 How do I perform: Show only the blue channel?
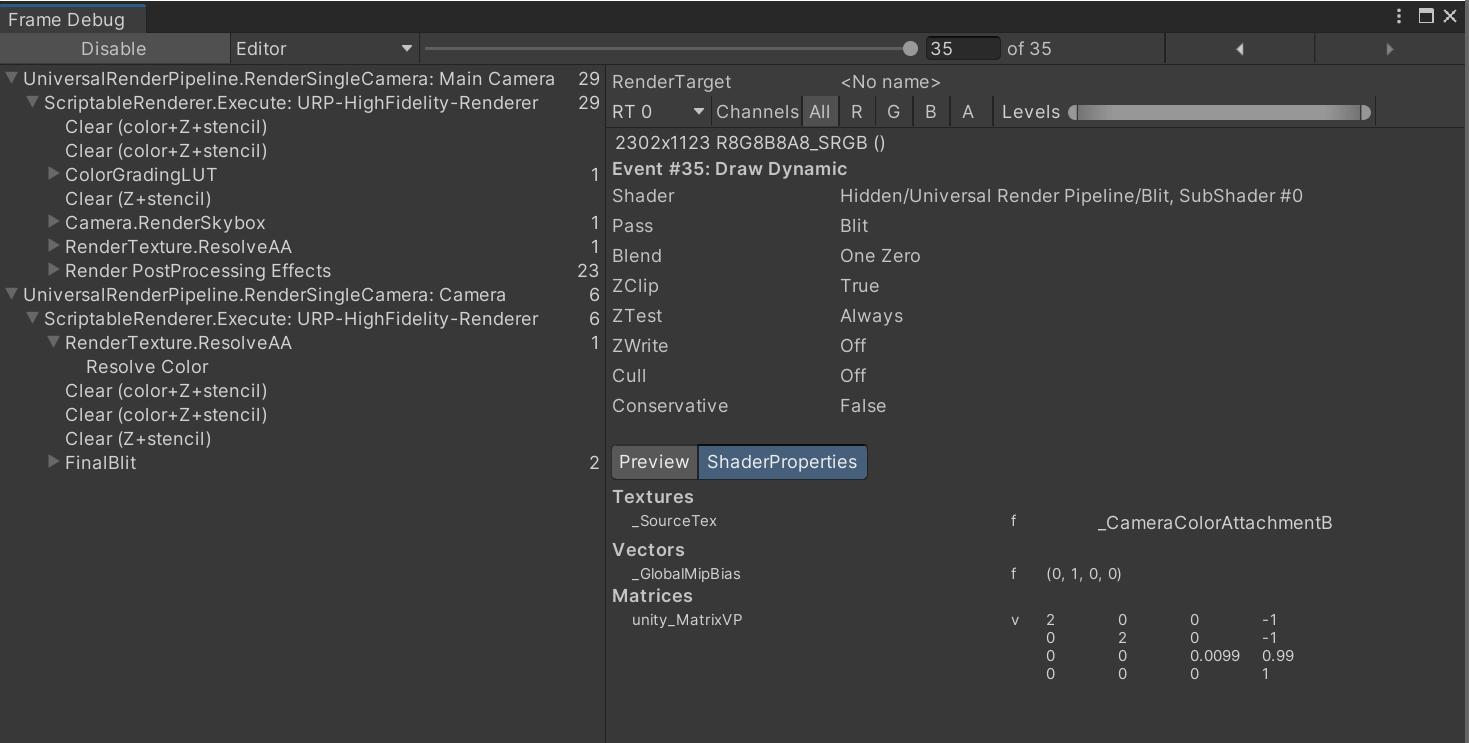(x=930, y=111)
